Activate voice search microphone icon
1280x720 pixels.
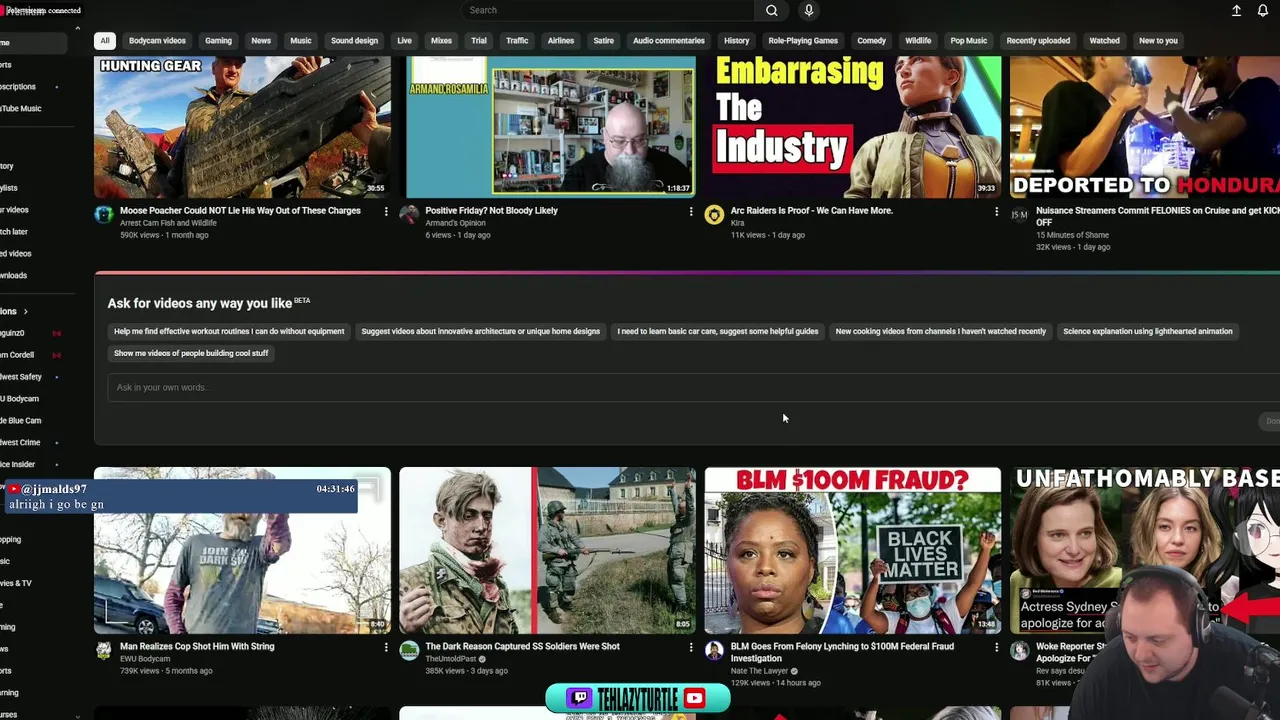[x=808, y=10]
